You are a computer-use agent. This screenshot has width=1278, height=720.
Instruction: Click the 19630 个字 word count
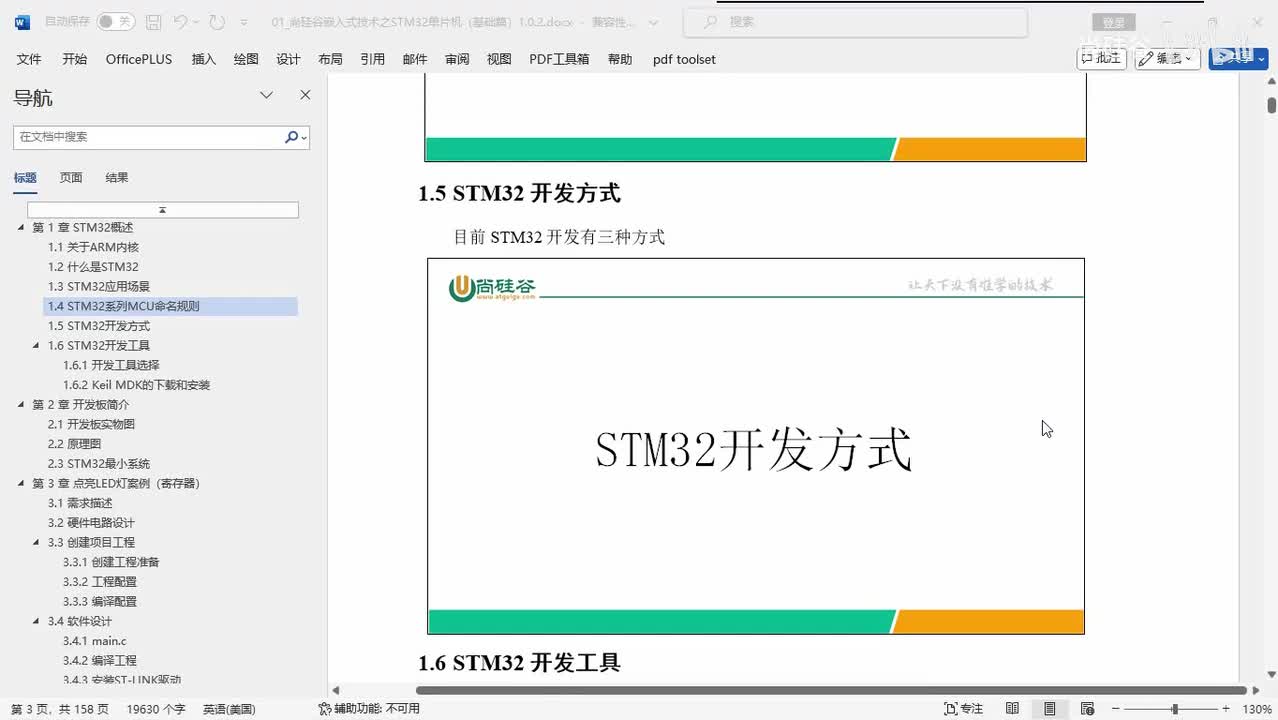(x=156, y=709)
